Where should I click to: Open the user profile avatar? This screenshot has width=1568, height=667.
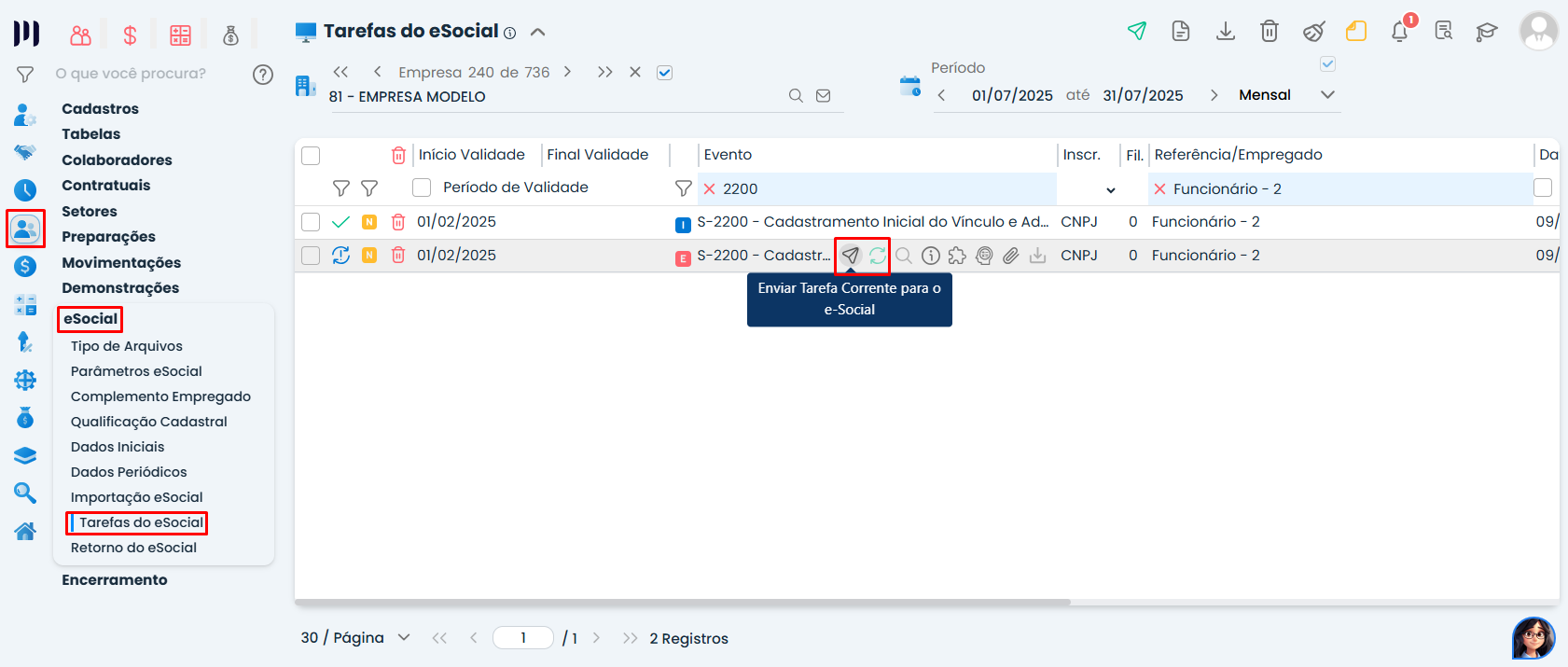(x=1538, y=31)
